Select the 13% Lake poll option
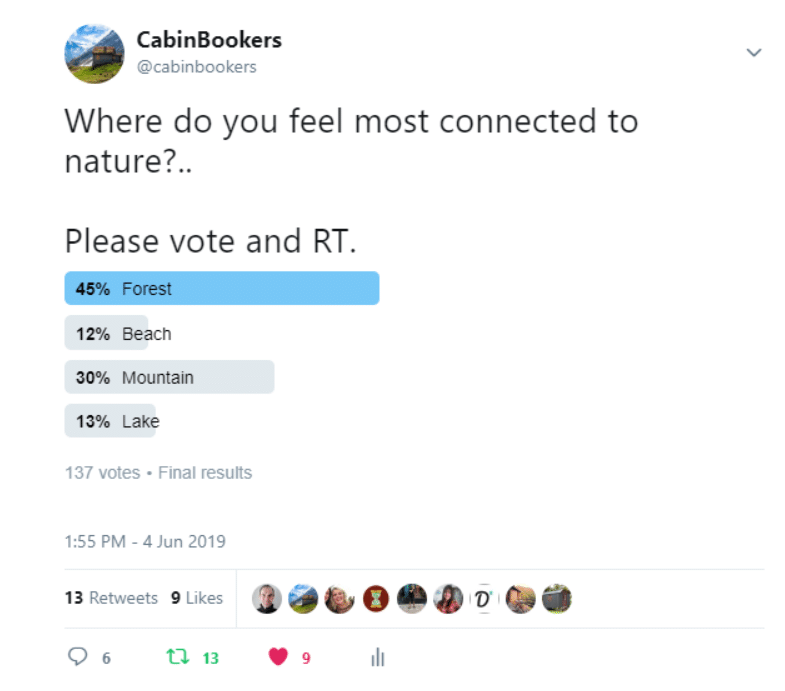 [112, 421]
